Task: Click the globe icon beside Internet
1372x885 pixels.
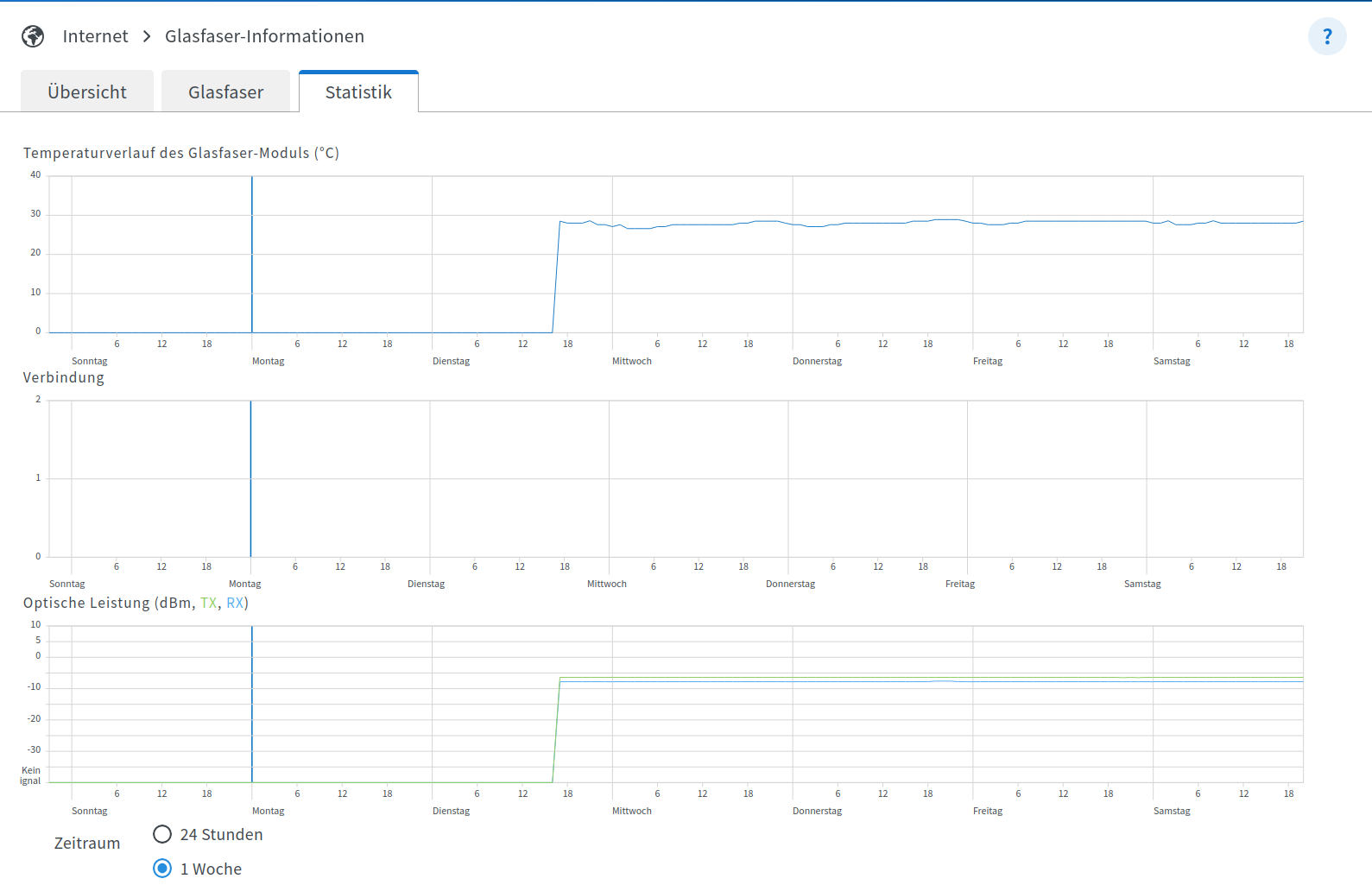Action: (x=33, y=36)
